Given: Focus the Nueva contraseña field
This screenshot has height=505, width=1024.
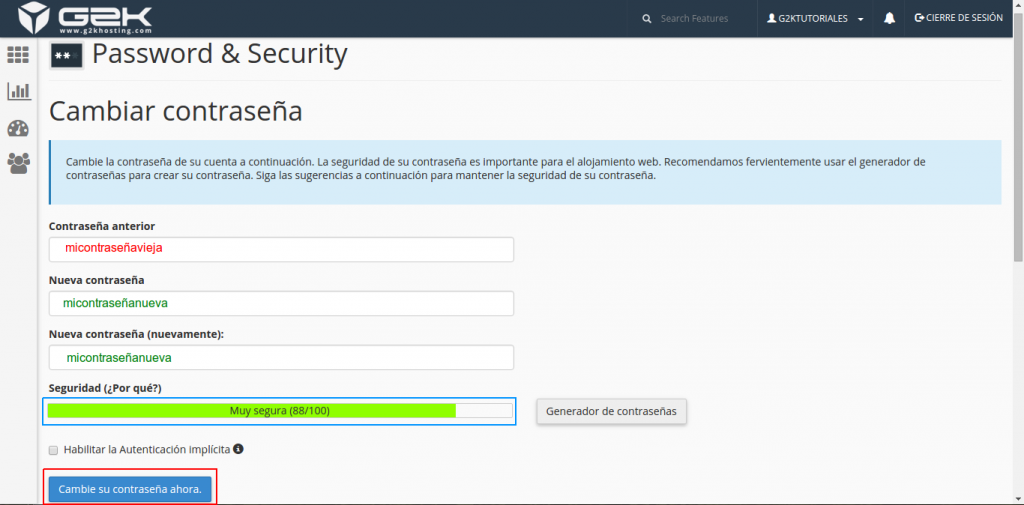Looking at the screenshot, I should 281,303.
